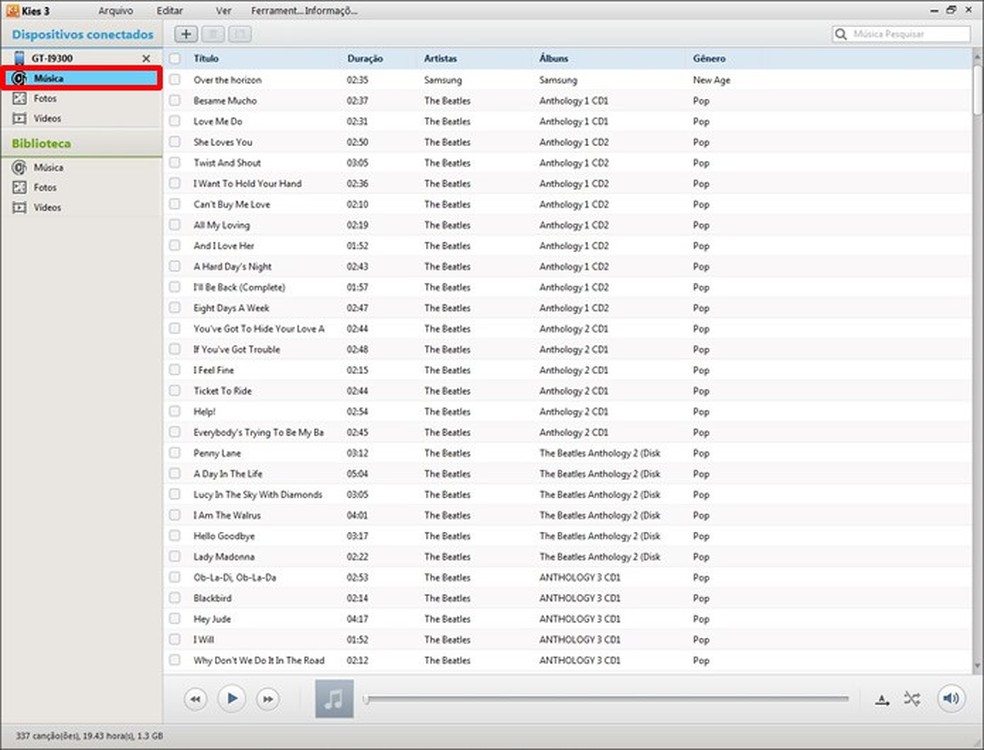Image resolution: width=984 pixels, height=750 pixels.
Task: Click the playback progress slider
Action: [x=606, y=699]
